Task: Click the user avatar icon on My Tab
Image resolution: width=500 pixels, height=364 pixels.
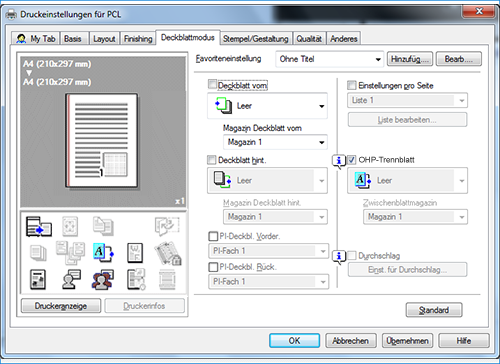Action: (x=21, y=39)
